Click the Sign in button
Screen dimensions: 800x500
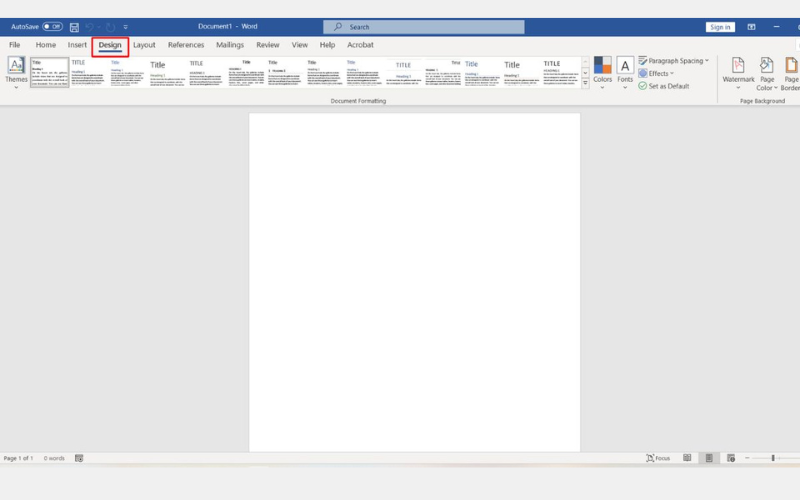click(719, 27)
